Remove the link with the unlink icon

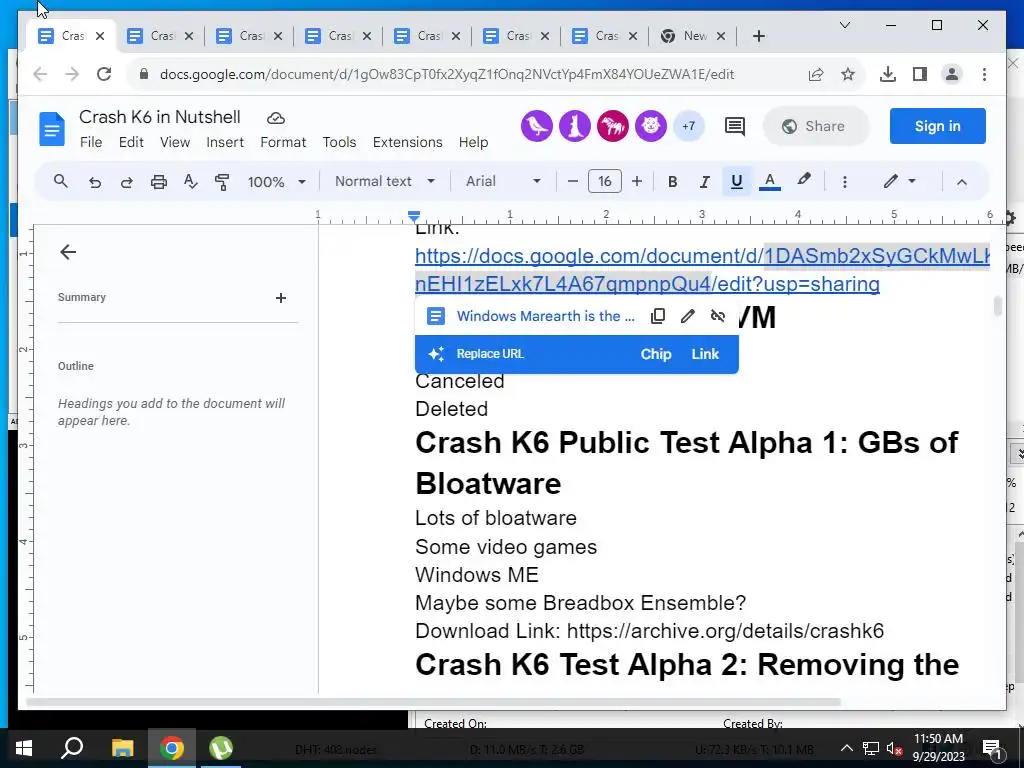point(717,316)
